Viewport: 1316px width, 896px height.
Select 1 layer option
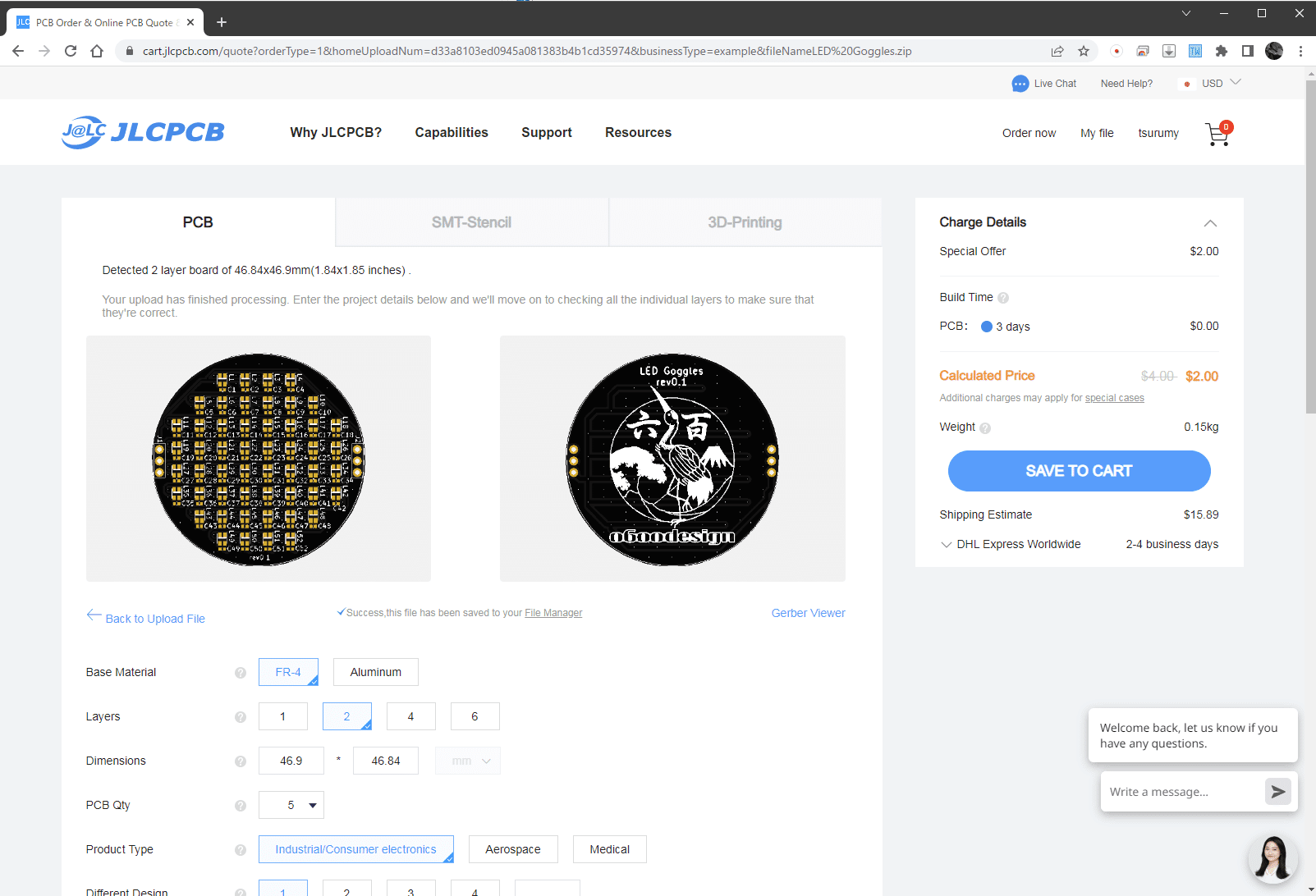283,716
